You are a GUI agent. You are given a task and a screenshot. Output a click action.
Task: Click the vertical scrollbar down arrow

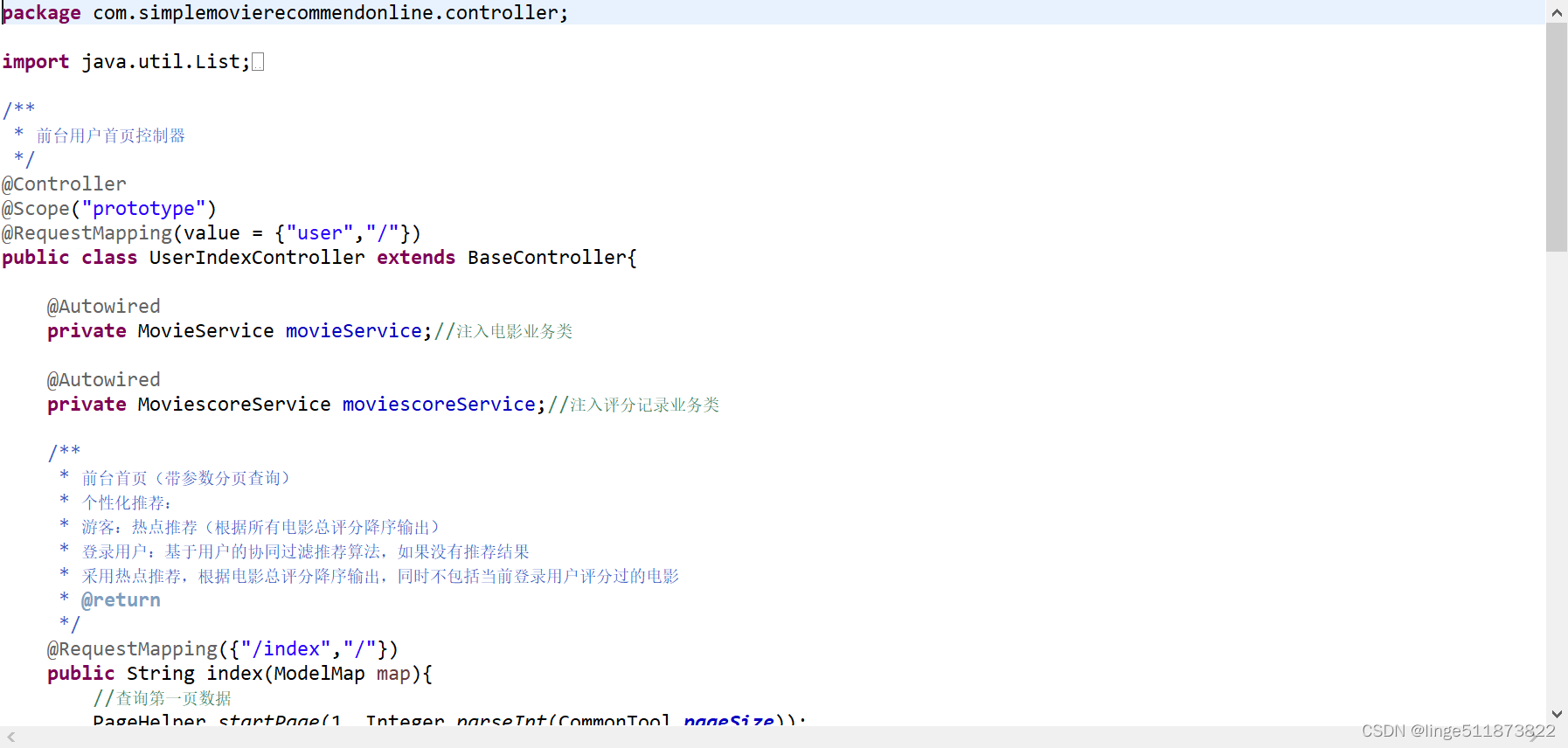coord(1557,714)
